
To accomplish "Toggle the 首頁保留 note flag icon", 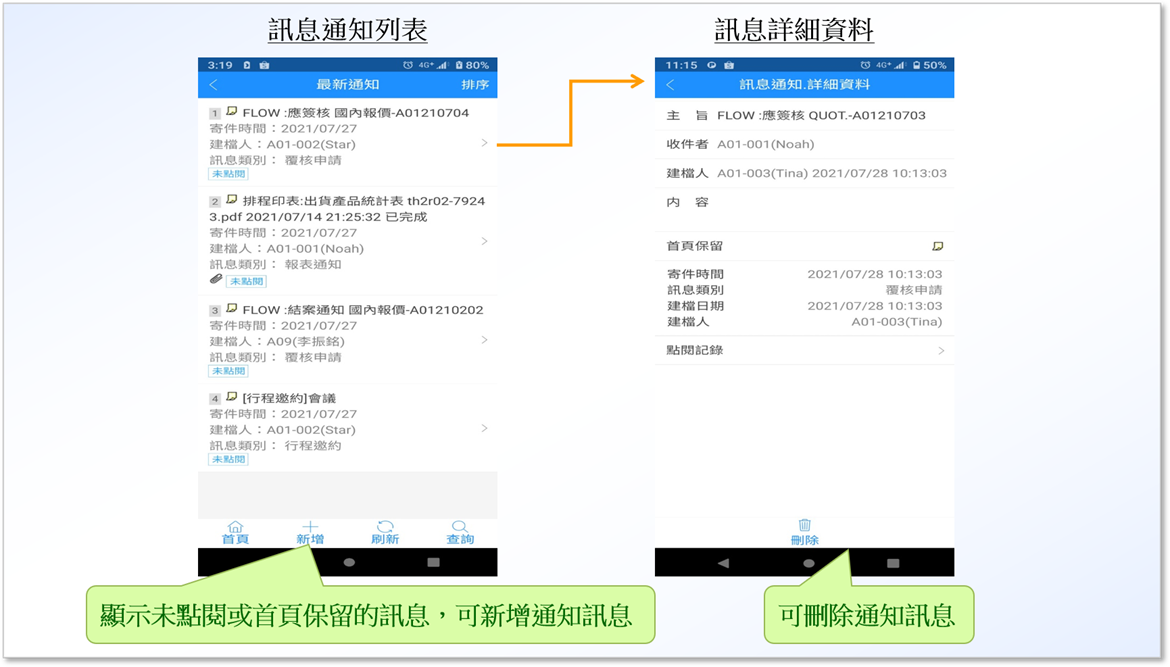I will point(937,246).
